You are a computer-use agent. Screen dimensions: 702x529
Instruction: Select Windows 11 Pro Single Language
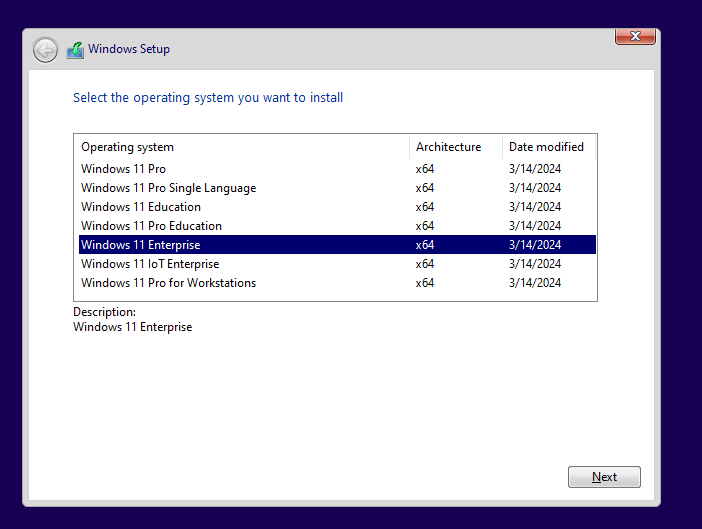pos(337,188)
